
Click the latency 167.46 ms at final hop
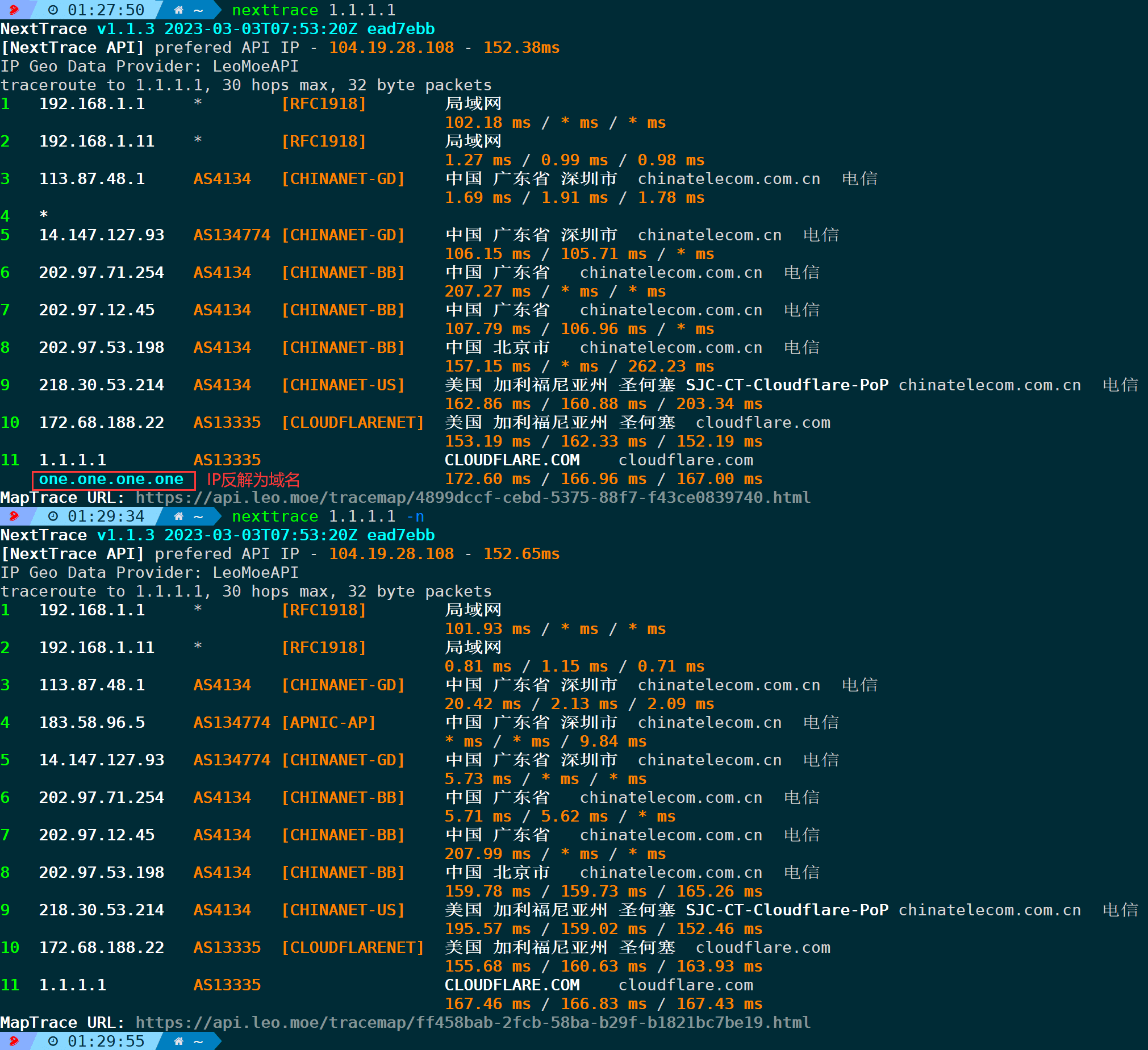coord(487,1004)
